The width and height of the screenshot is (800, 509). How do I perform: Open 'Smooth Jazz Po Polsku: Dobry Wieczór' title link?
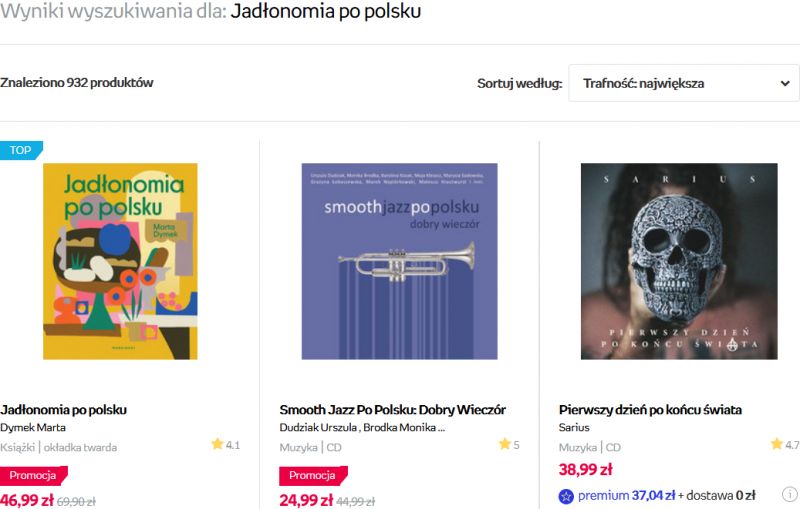tap(392, 410)
